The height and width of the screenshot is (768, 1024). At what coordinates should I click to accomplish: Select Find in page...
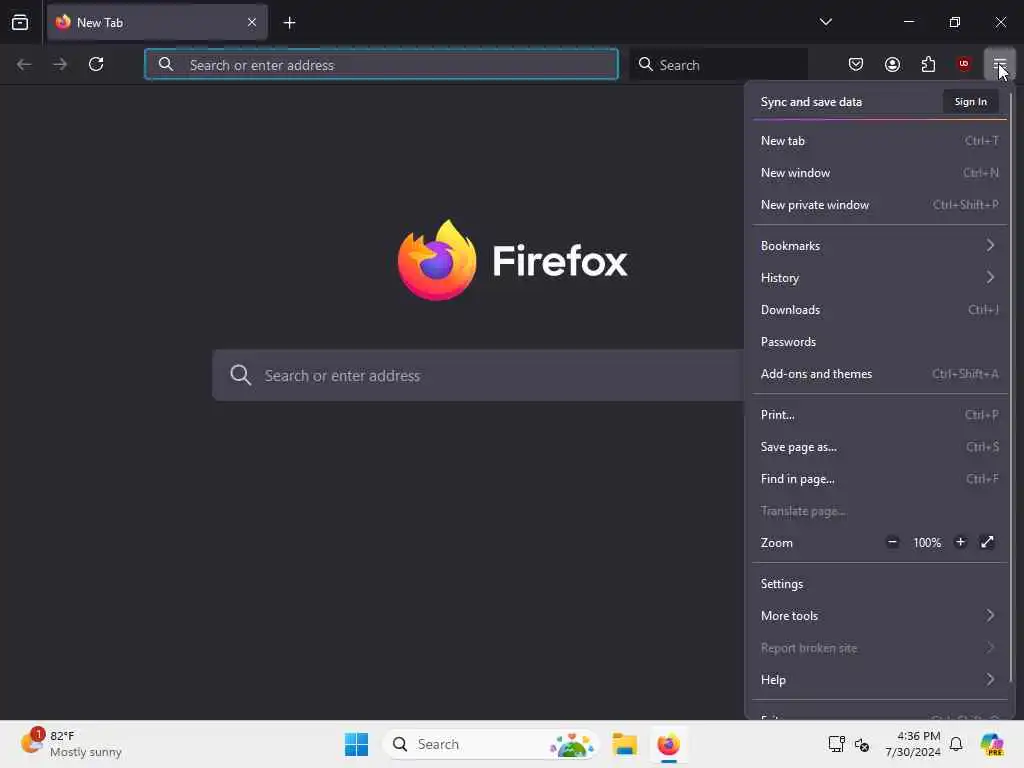pyautogui.click(x=880, y=479)
